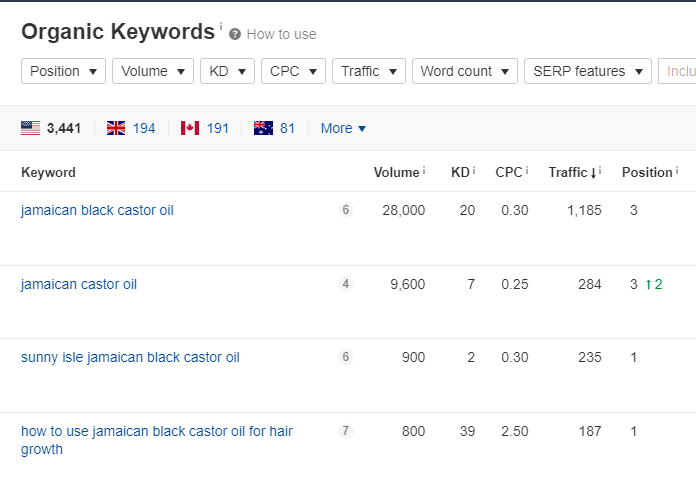Switch to Australia results 81
This screenshot has width=696, height=483.
(287, 128)
